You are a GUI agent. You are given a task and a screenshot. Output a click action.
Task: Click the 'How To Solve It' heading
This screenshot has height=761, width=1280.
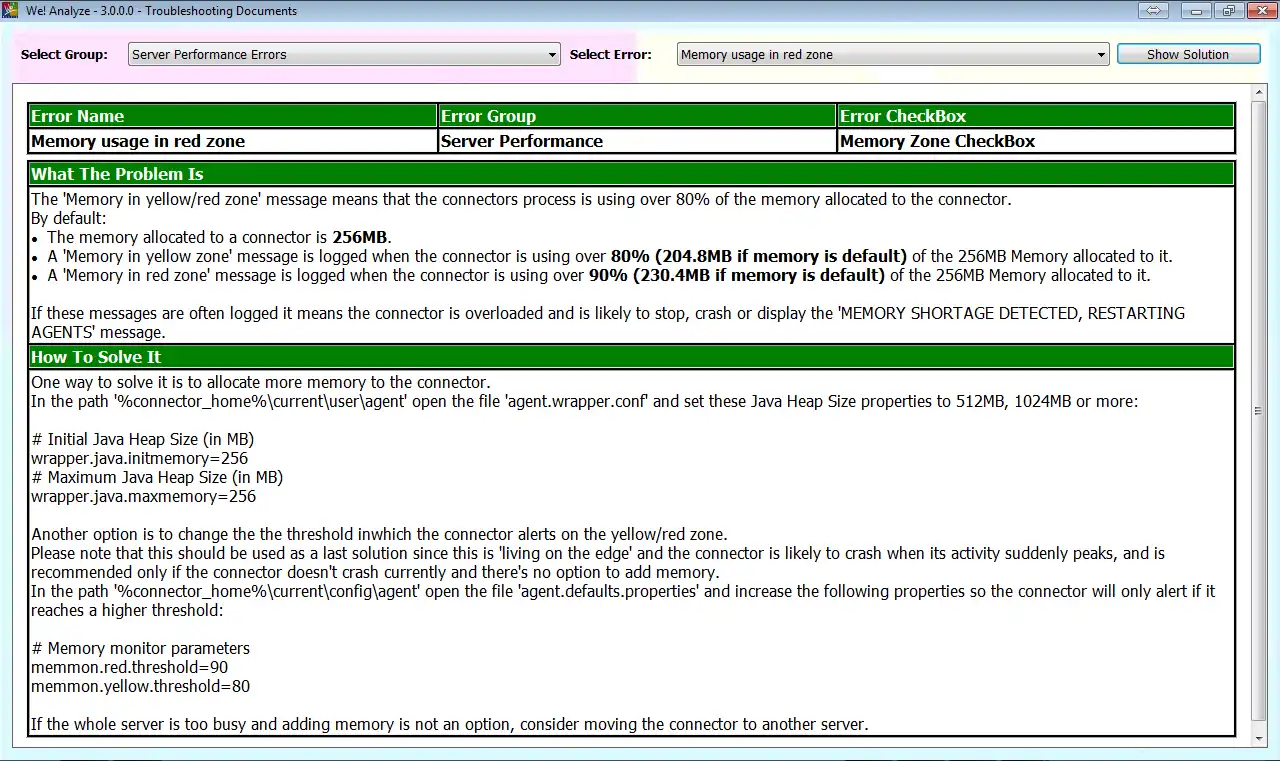click(631, 357)
